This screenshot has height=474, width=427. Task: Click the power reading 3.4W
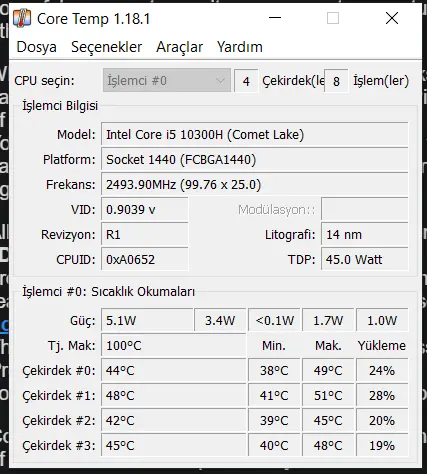(220, 321)
